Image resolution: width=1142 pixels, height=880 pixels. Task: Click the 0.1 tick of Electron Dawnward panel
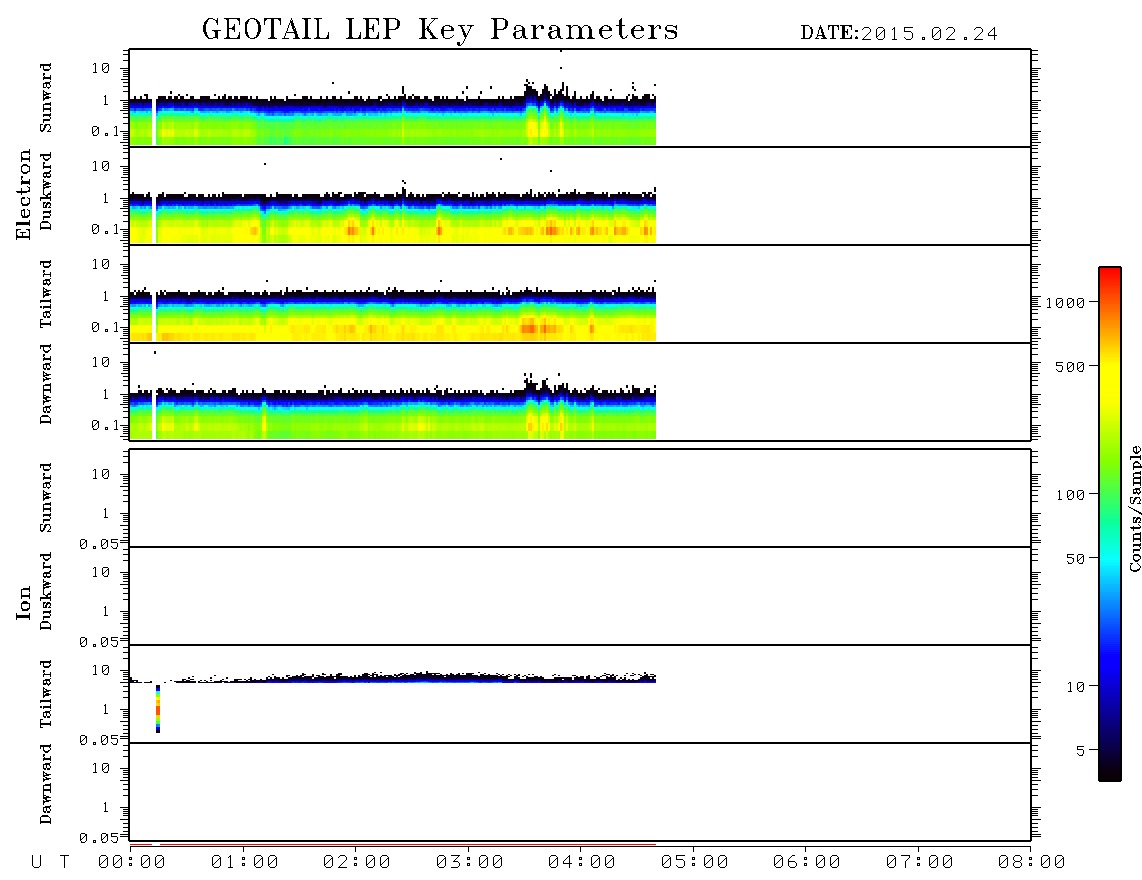click(104, 425)
